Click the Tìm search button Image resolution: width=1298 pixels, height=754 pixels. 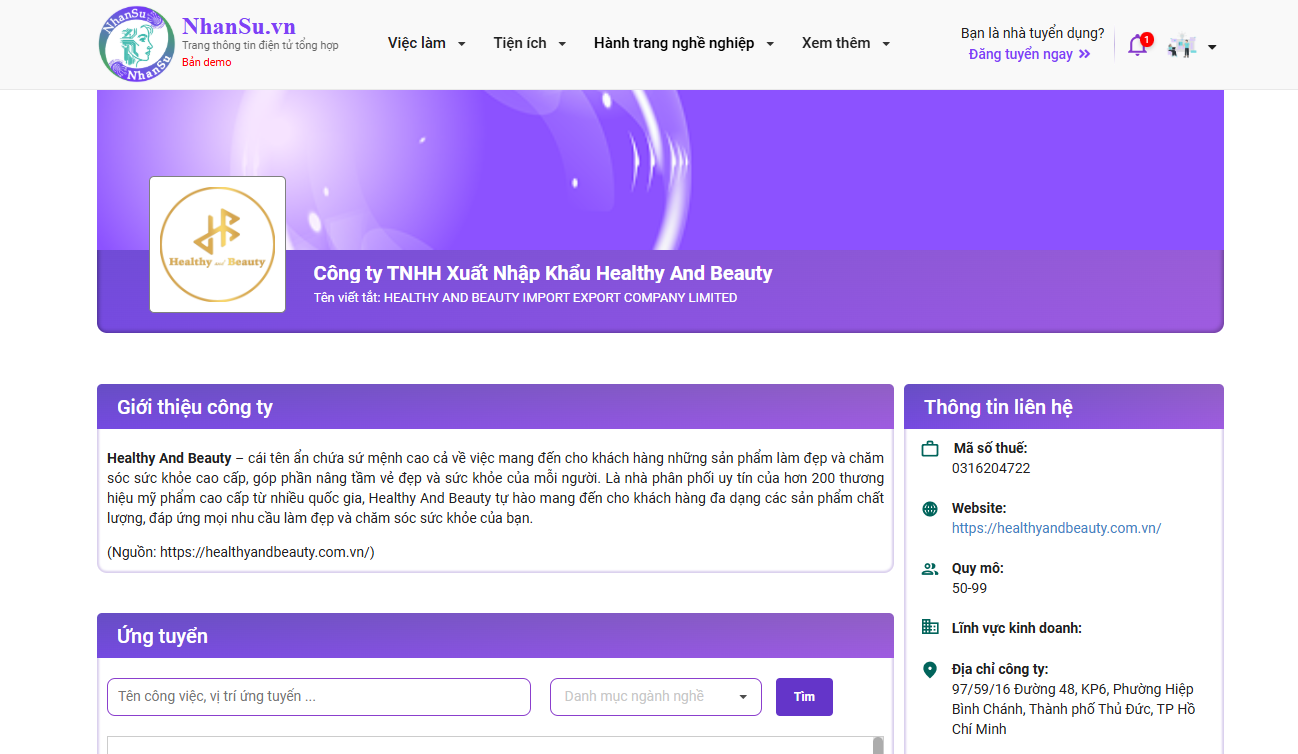click(804, 697)
